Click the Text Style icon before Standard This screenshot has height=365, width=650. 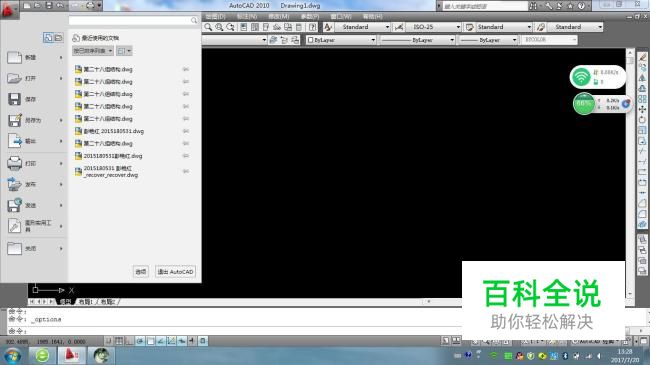pos(328,27)
